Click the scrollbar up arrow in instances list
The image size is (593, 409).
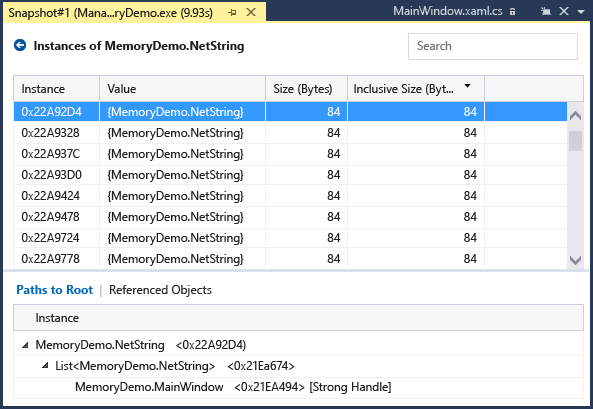(x=575, y=115)
